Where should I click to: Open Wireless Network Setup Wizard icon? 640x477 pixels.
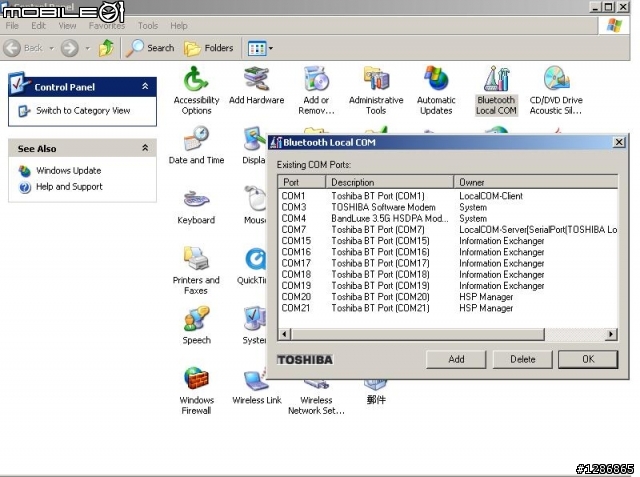[316, 397]
